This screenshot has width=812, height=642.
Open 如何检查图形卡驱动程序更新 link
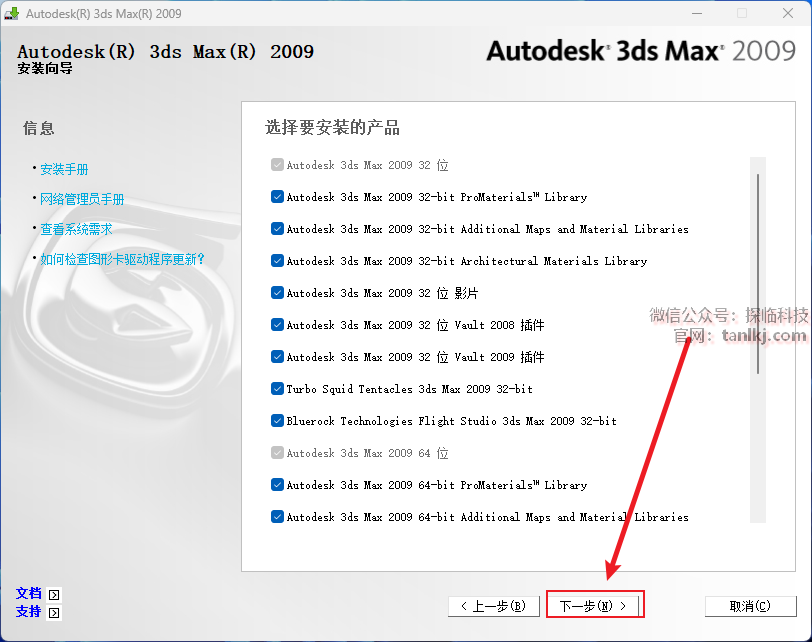[122, 259]
